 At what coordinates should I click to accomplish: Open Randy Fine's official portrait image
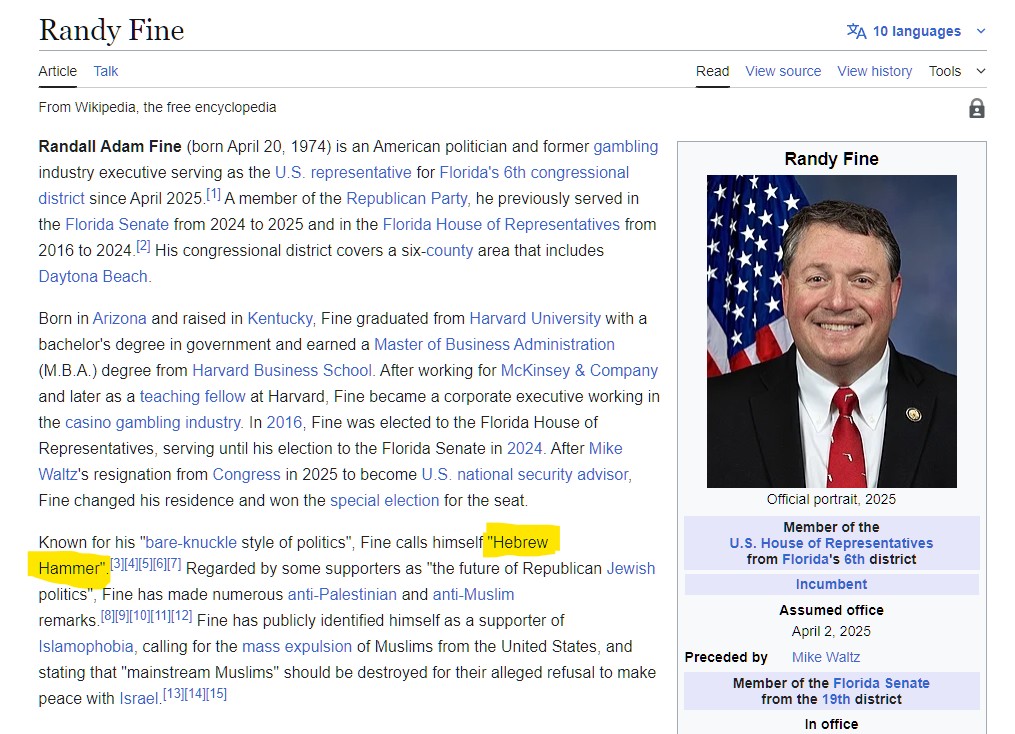(x=831, y=331)
